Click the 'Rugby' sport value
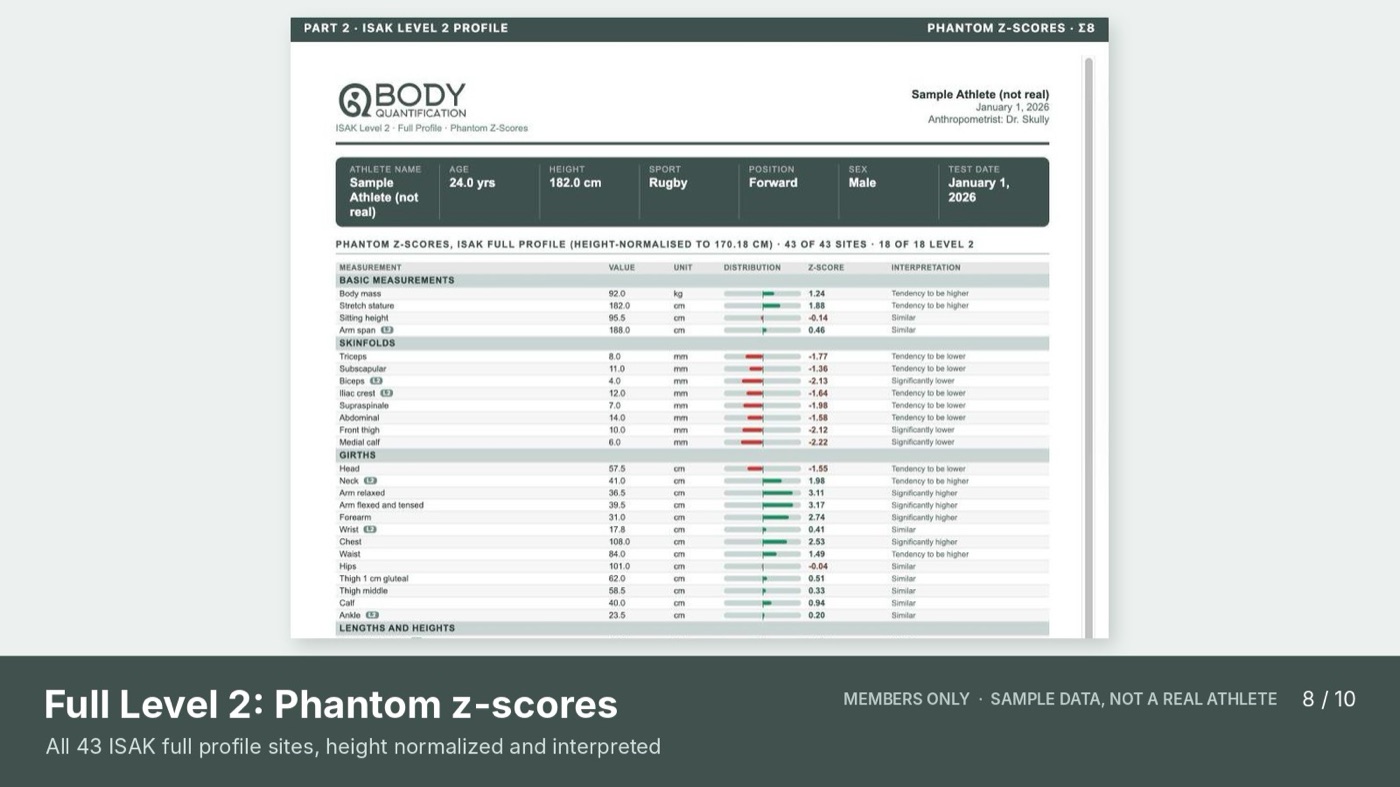The height and width of the screenshot is (787, 1400). 668,183
